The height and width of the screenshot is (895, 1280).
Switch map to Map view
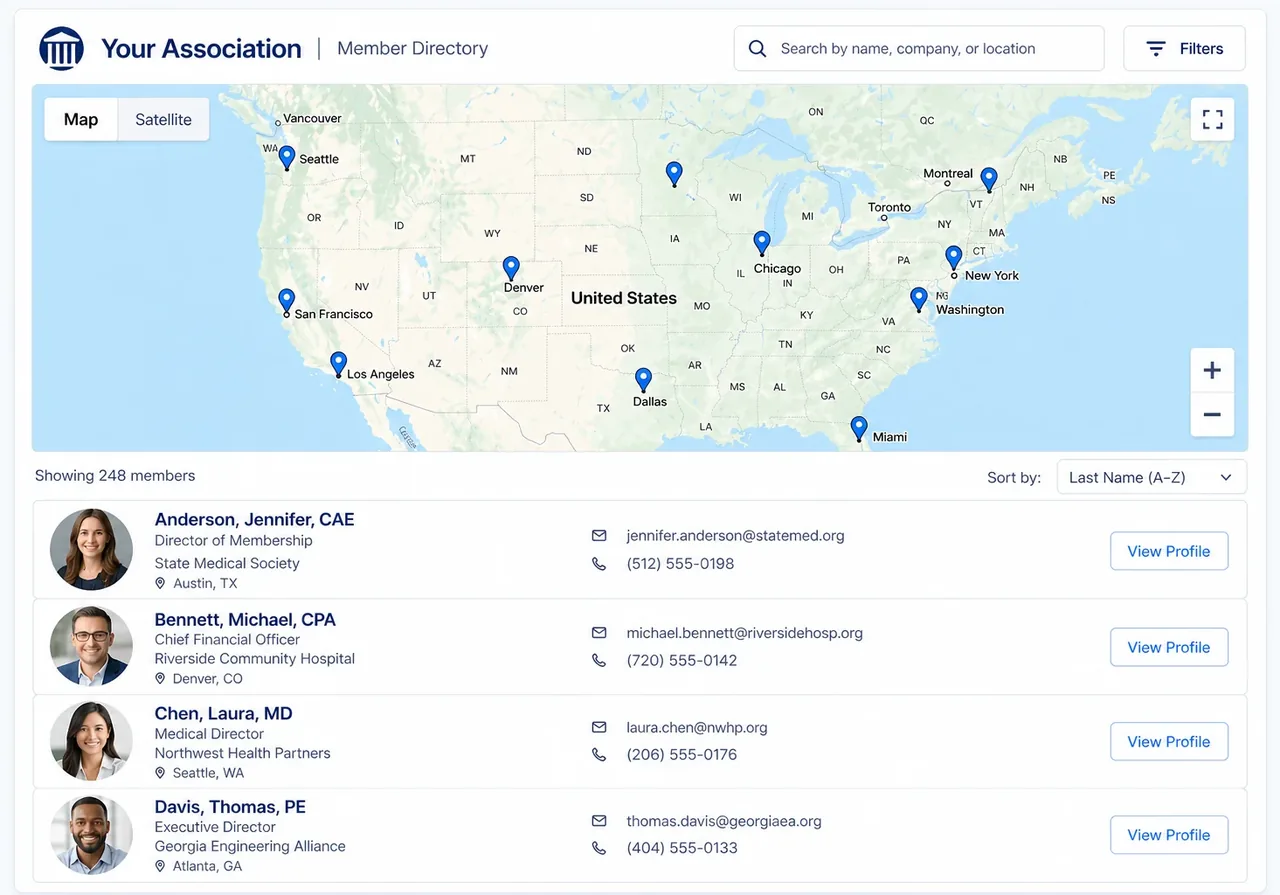tap(81, 120)
